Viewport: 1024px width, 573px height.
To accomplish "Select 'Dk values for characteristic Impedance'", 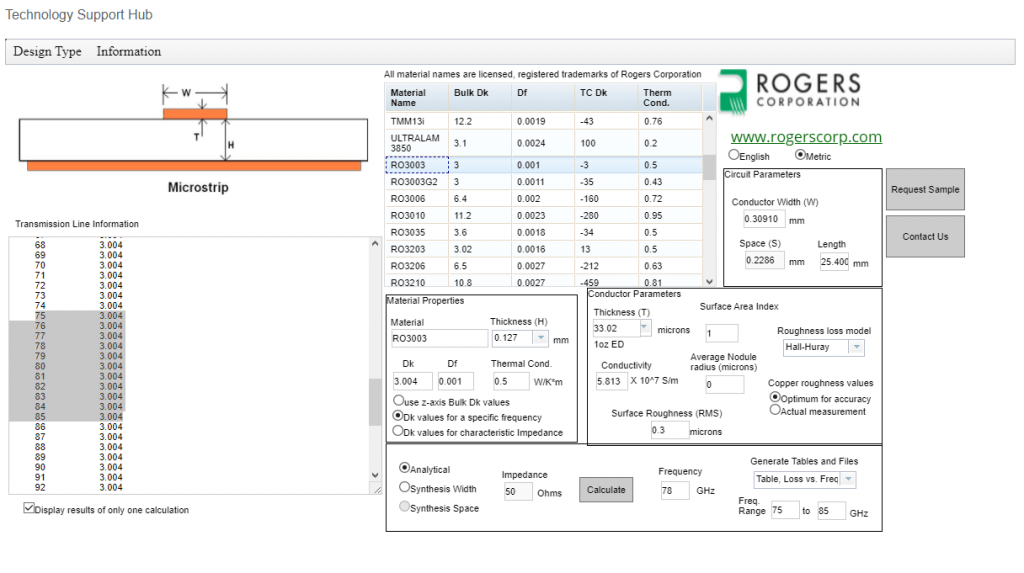I will 398,431.
